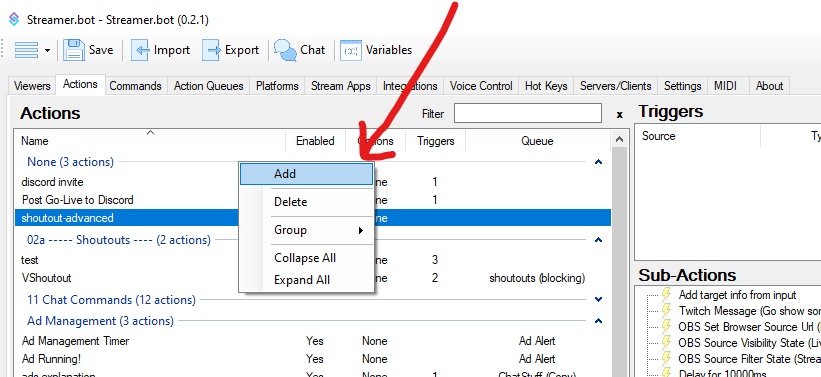Open the main menu list icon
The width and height of the screenshot is (821, 377).
(x=26, y=50)
